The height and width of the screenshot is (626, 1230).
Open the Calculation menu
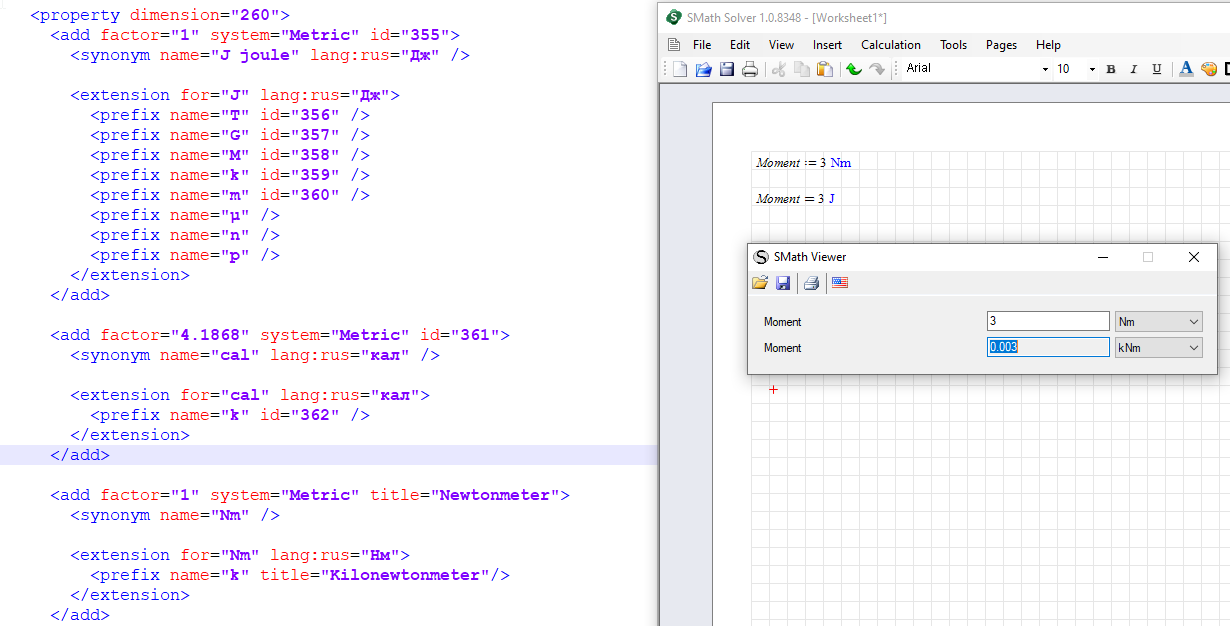pos(890,45)
